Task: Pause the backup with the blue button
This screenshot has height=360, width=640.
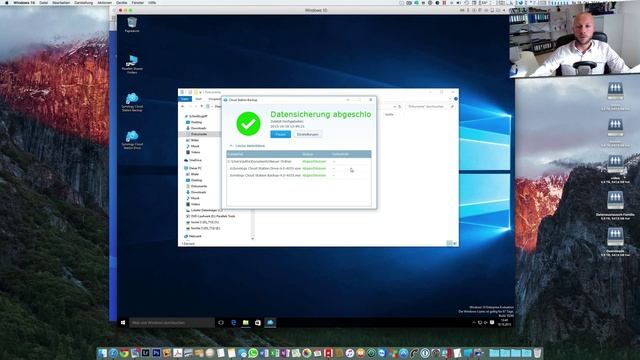Action: click(x=280, y=134)
